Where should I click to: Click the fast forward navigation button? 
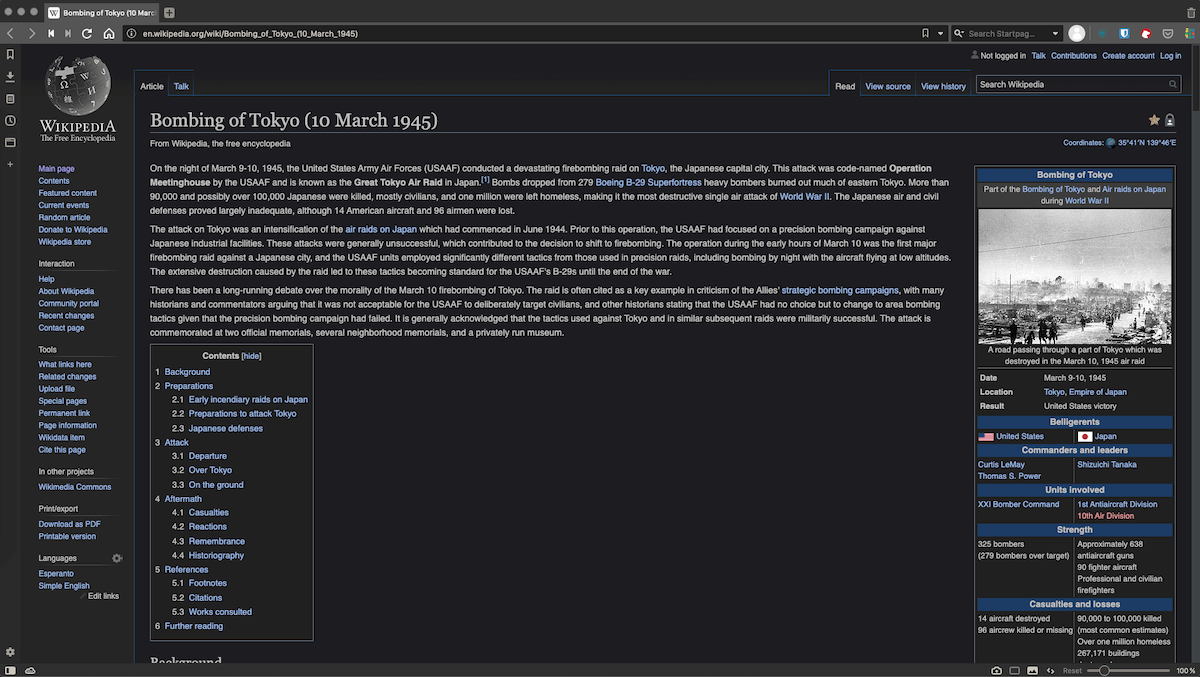(68, 33)
